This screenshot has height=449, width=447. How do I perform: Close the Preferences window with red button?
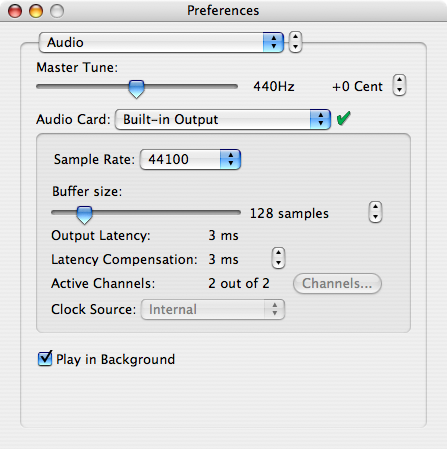pyautogui.click(x=15, y=11)
